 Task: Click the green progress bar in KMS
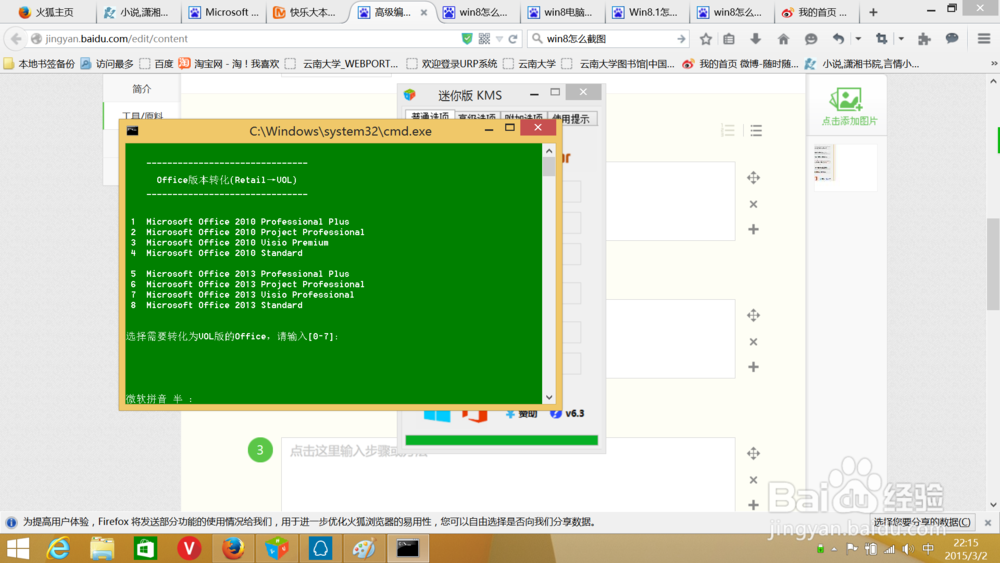[501, 440]
